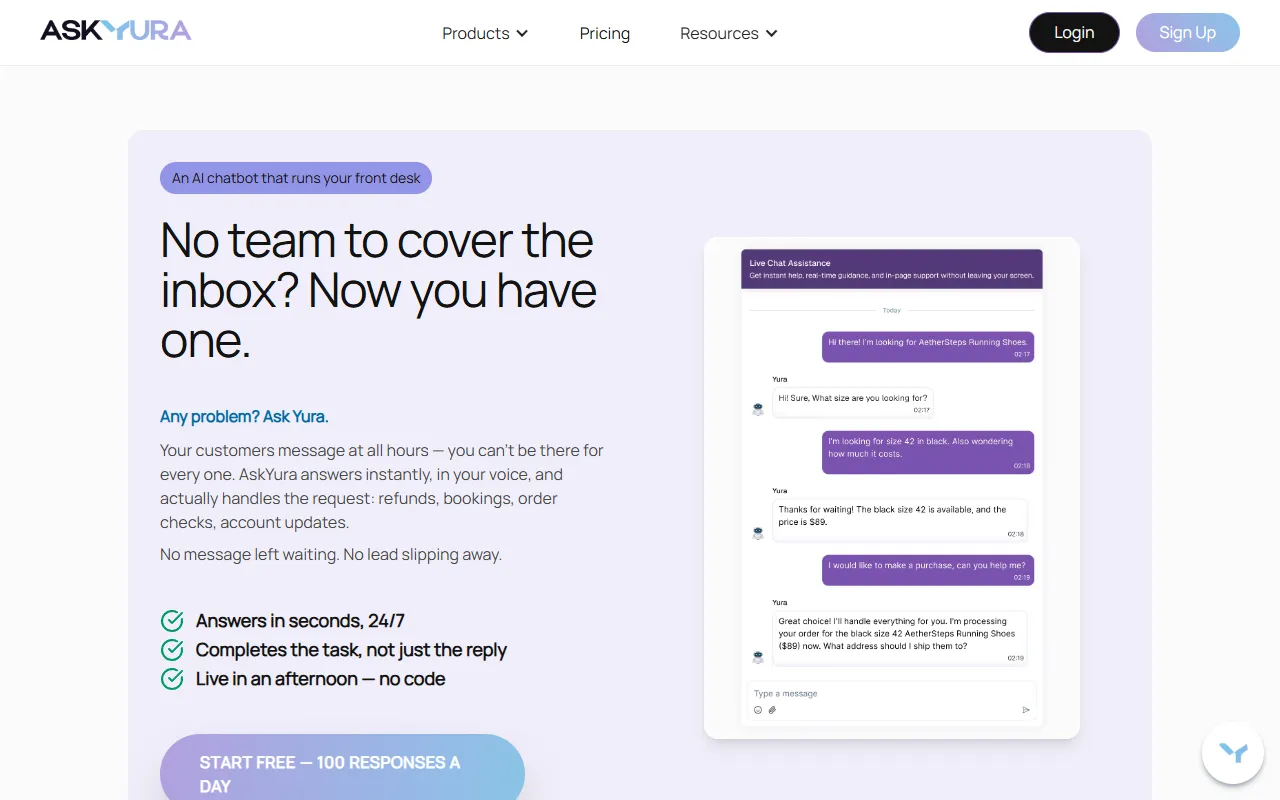Click "Completes the task, not just the reply" text
This screenshot has height=800, width=1280.
[351, 650]
